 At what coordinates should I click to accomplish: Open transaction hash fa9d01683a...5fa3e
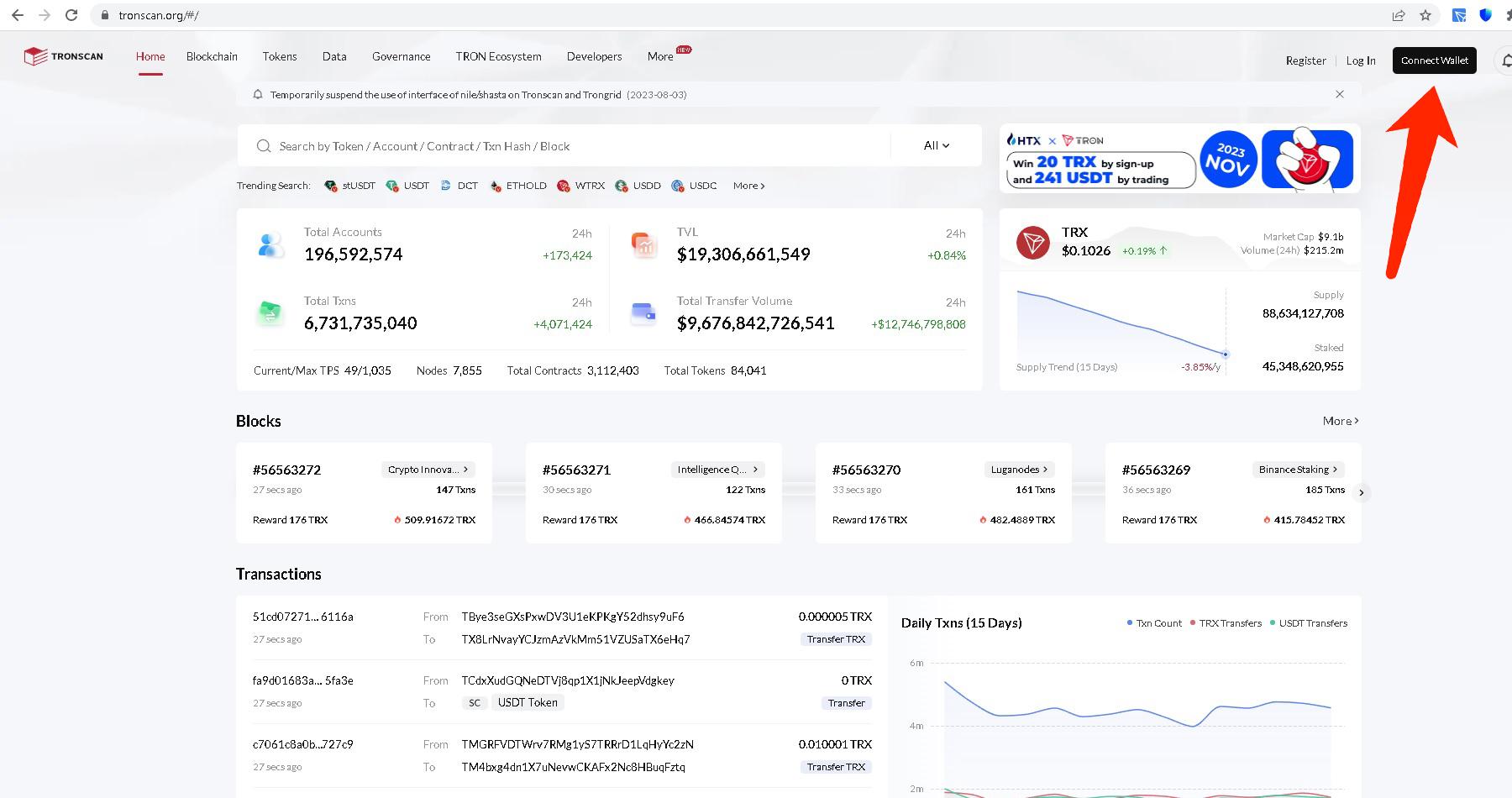(x=303, y=680)
